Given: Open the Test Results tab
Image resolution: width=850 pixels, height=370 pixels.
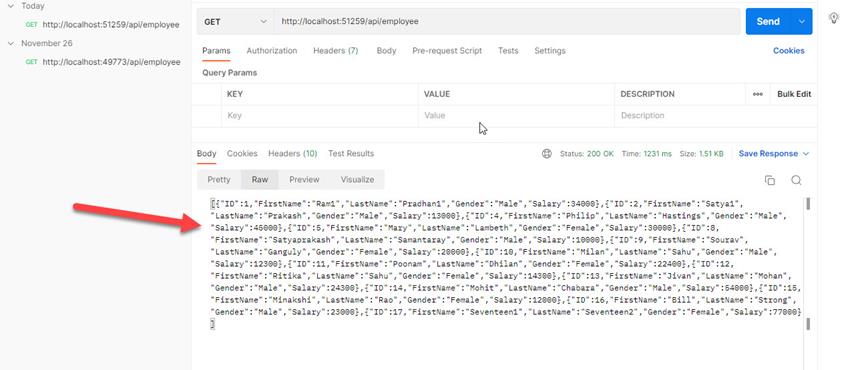Looking at the screenshot, I should 351,153.
